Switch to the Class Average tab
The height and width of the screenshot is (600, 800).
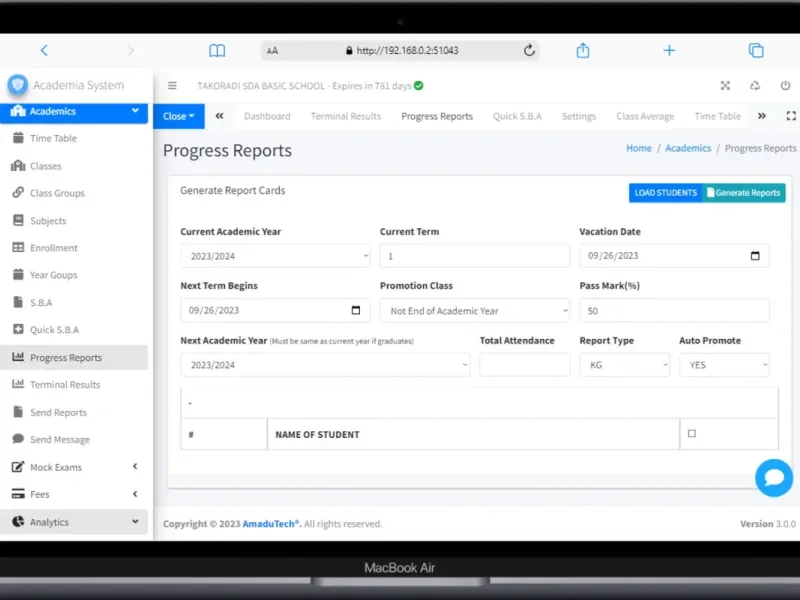[645, 116]
